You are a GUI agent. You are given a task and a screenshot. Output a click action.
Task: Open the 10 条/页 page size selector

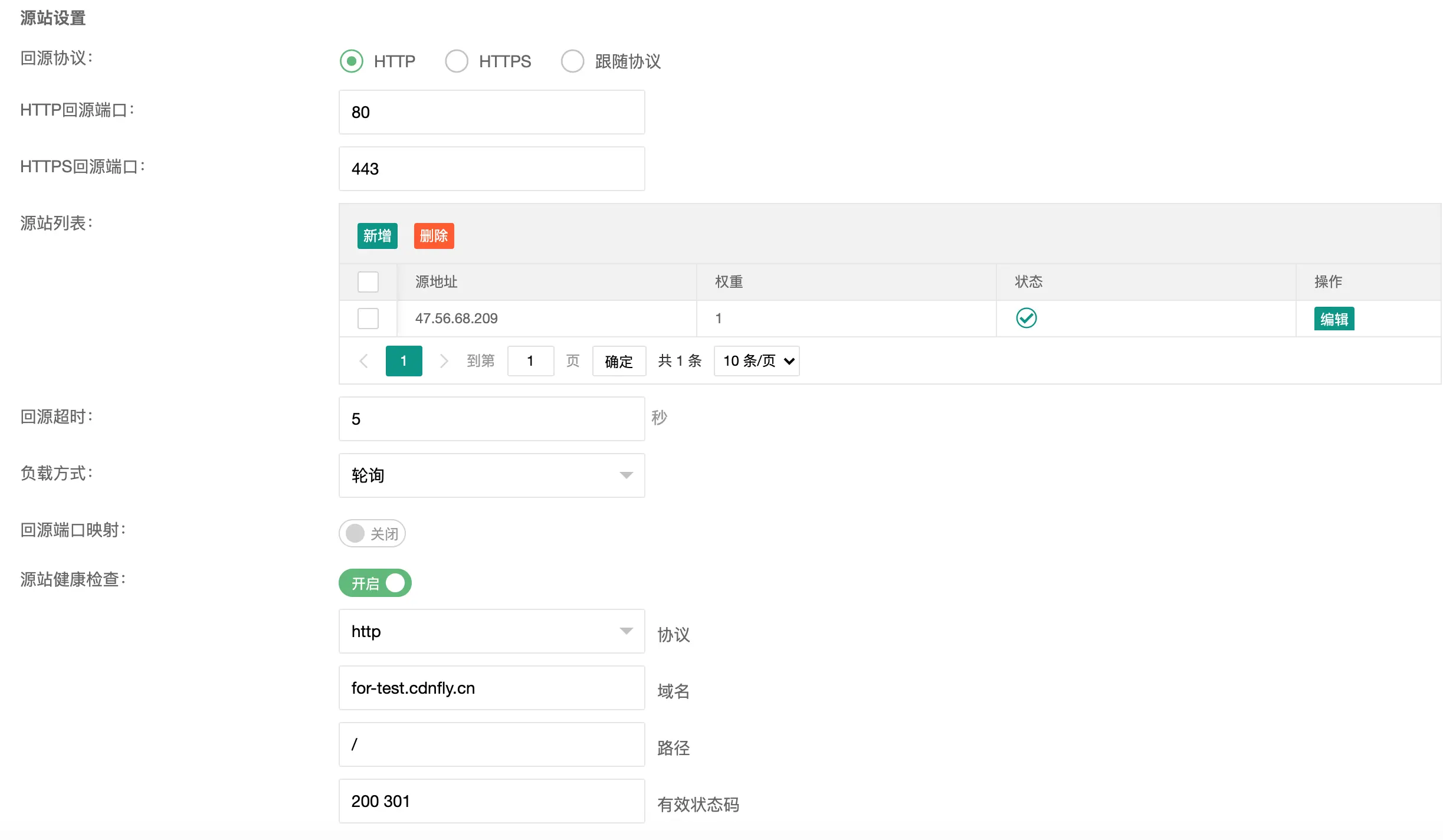pyautogui.click(x=757, y=361)
